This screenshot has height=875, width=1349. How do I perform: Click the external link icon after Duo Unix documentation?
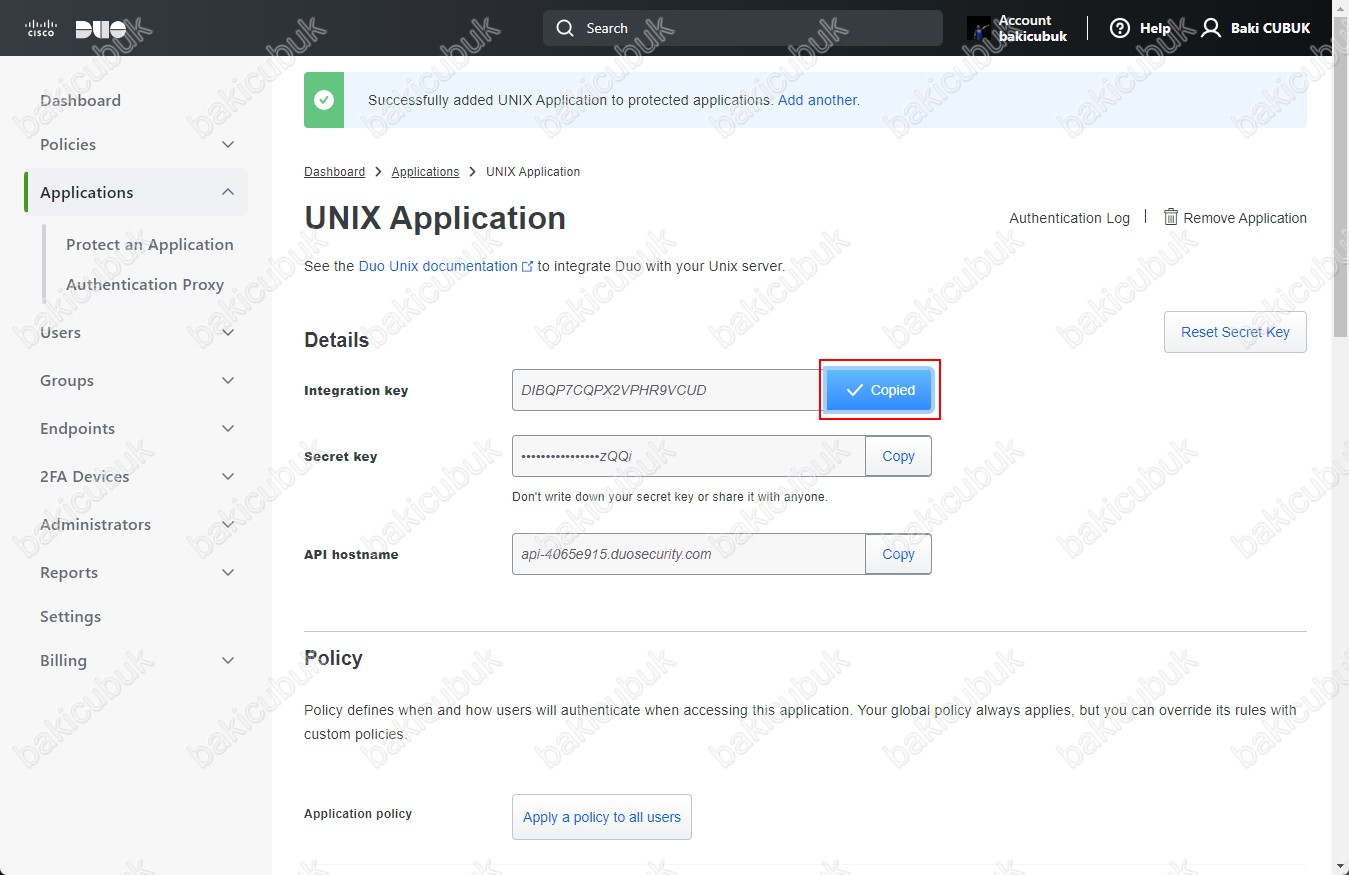coord(527,267)
